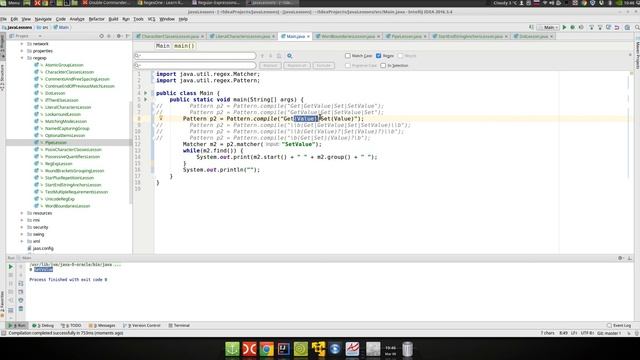
Task: Open IntelliJ IDEA icon in the dock
Action: 284,349
